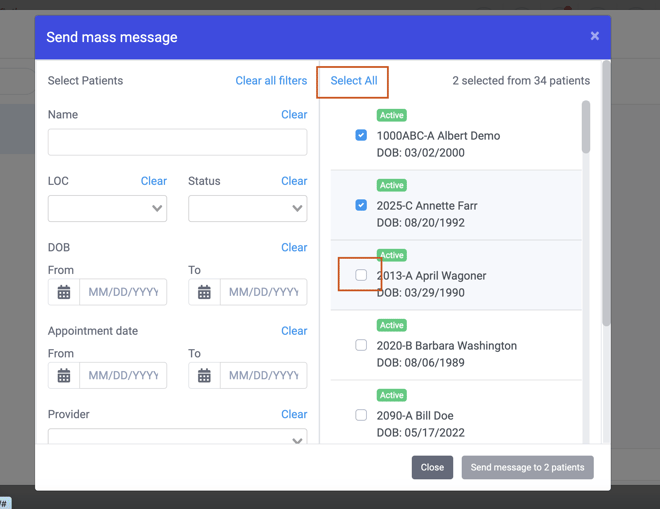The image size is (660, 509).
Task: Open Appointment date To calendar icon
Action: click(x=204, y=375)
